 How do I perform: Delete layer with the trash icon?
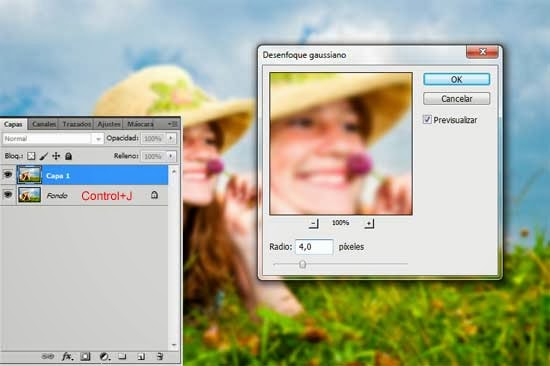pyautogui.click(x=160, y=357)
